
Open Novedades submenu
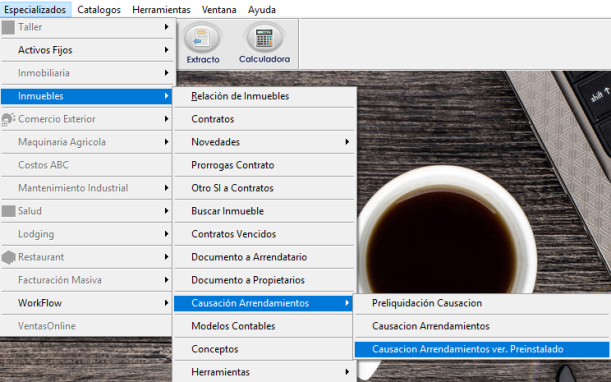pos(264,142)
